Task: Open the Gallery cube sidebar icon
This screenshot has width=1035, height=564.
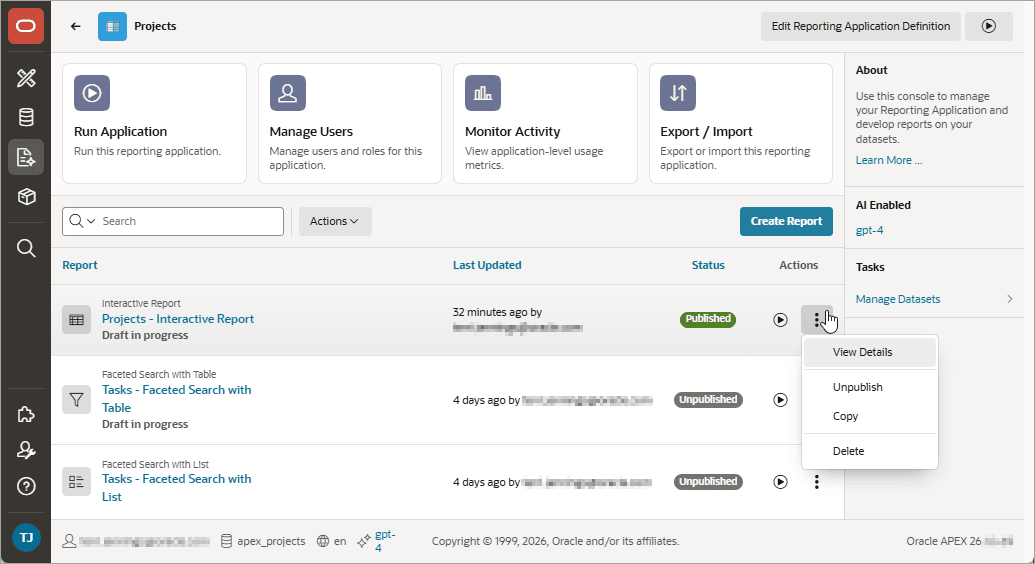Action: pos(26,197)
